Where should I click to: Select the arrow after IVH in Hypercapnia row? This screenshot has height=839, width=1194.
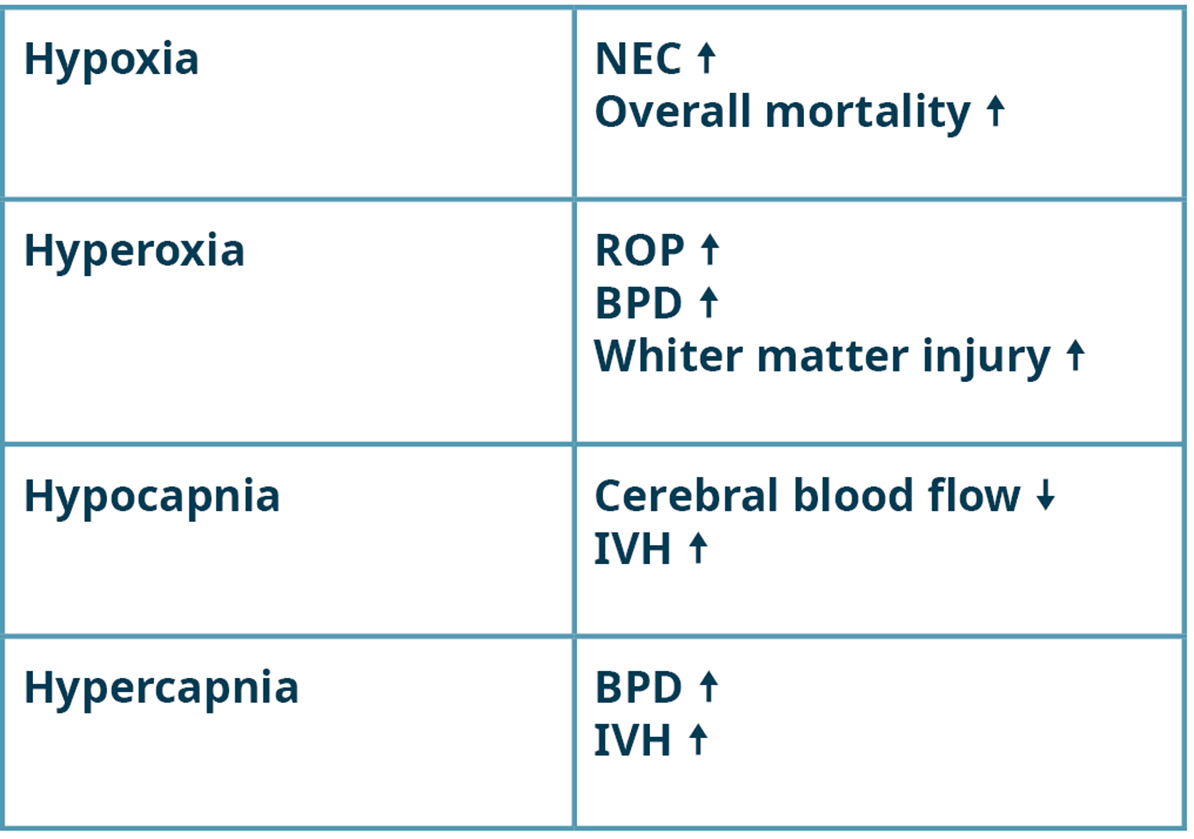pos(698,740)
